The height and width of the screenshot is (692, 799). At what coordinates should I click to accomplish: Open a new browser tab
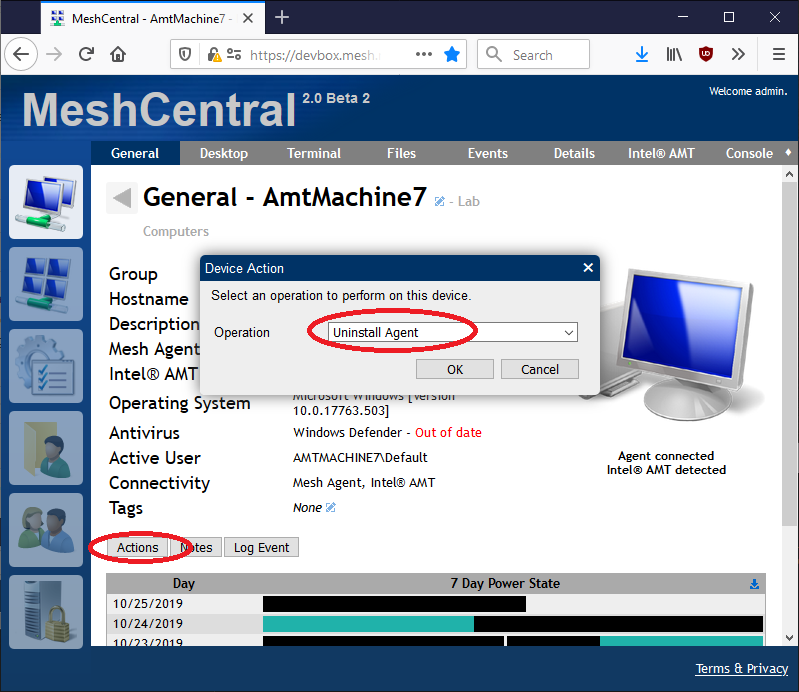pos(282,18)
